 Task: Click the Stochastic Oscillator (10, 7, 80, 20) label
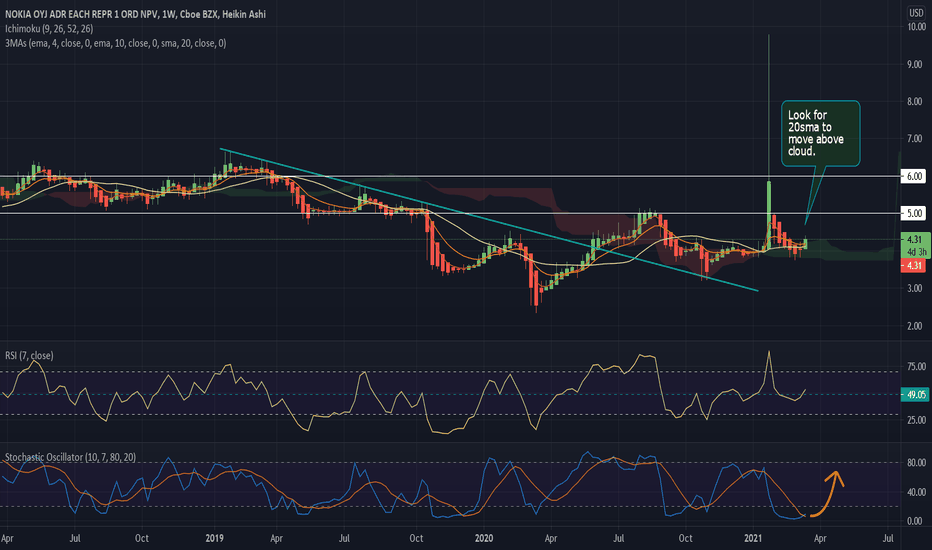coord(70,457)
